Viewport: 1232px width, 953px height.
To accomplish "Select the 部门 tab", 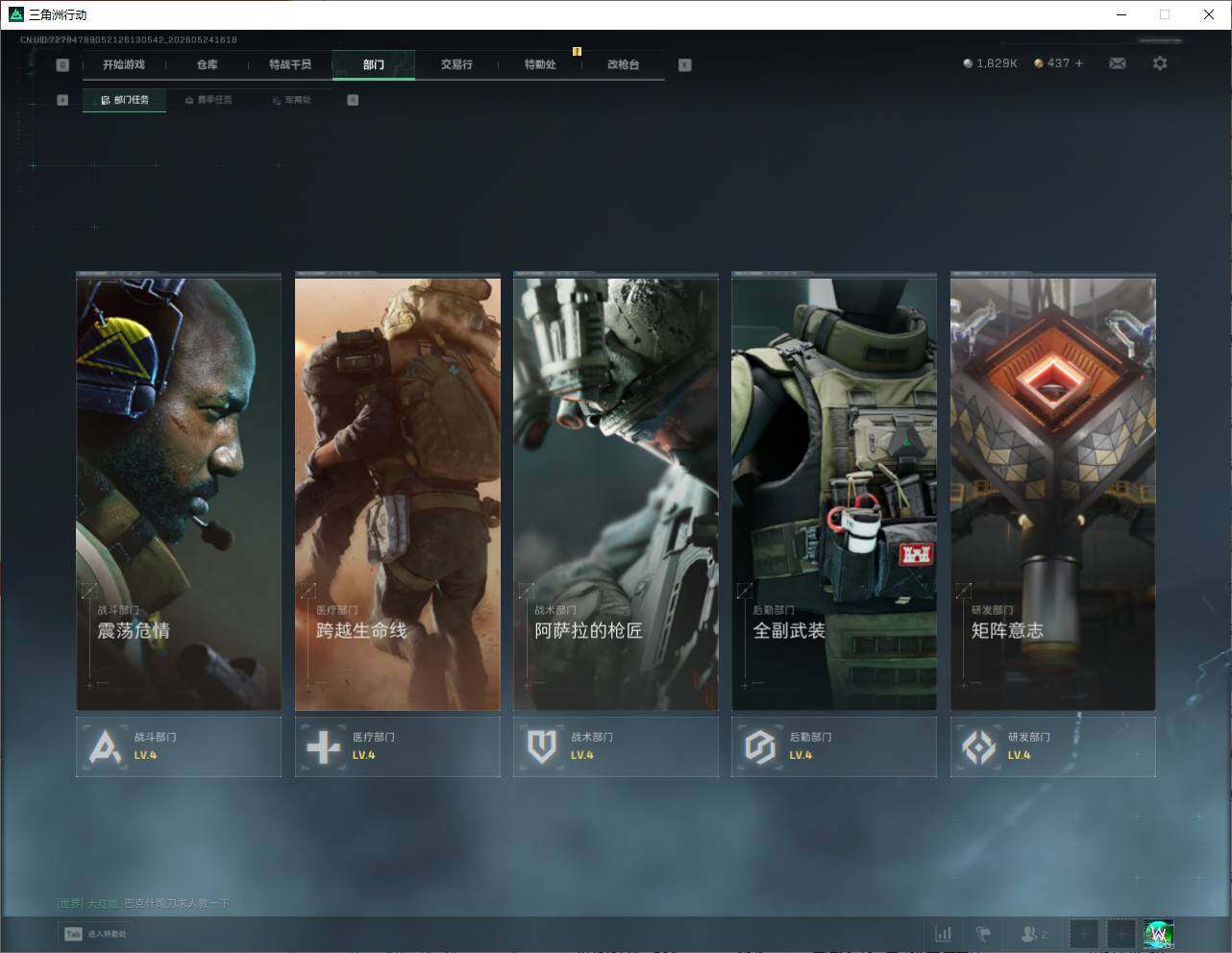I will pyautogui.click(x=374, y=64).
